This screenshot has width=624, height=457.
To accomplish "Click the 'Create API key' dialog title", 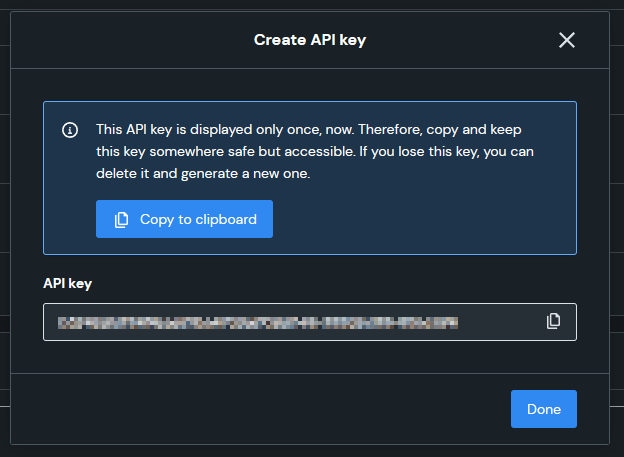I will pos(310,40).
